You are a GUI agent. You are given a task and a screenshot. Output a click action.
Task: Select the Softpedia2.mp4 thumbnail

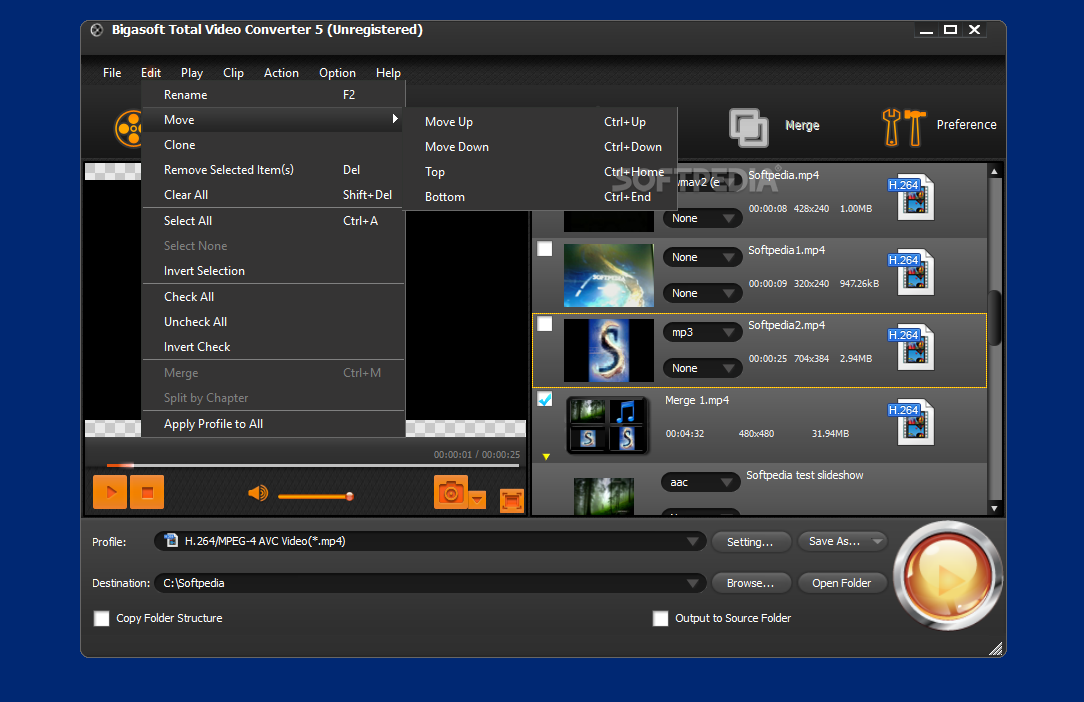tap(608, 351)
